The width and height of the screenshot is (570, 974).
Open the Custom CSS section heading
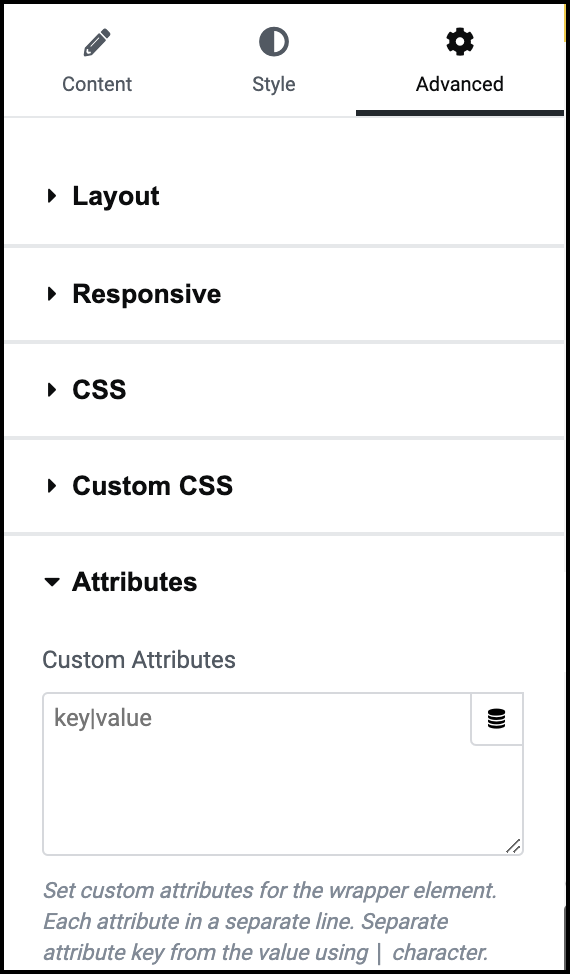coord(153,486)
